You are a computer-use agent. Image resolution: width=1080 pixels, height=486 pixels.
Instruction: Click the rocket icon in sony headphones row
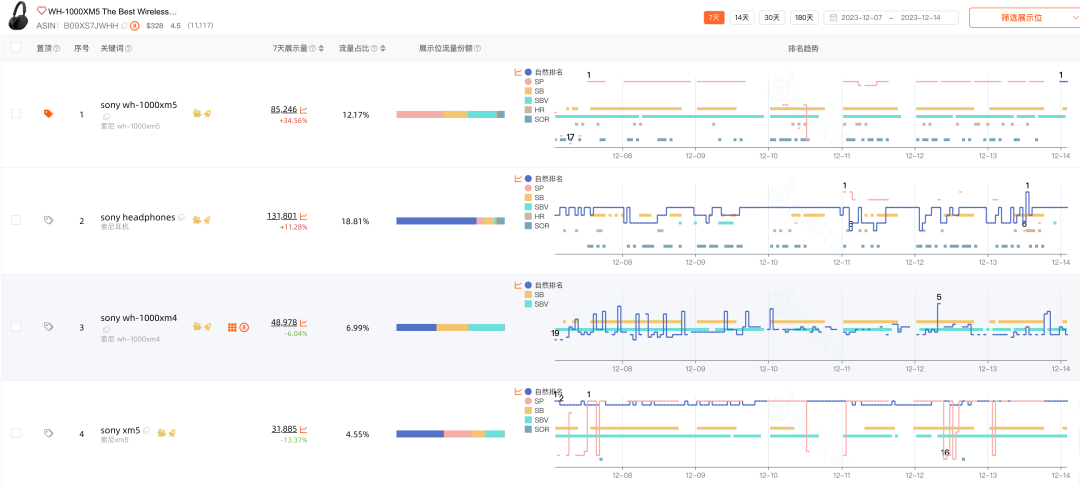click(x=207, y=220)
